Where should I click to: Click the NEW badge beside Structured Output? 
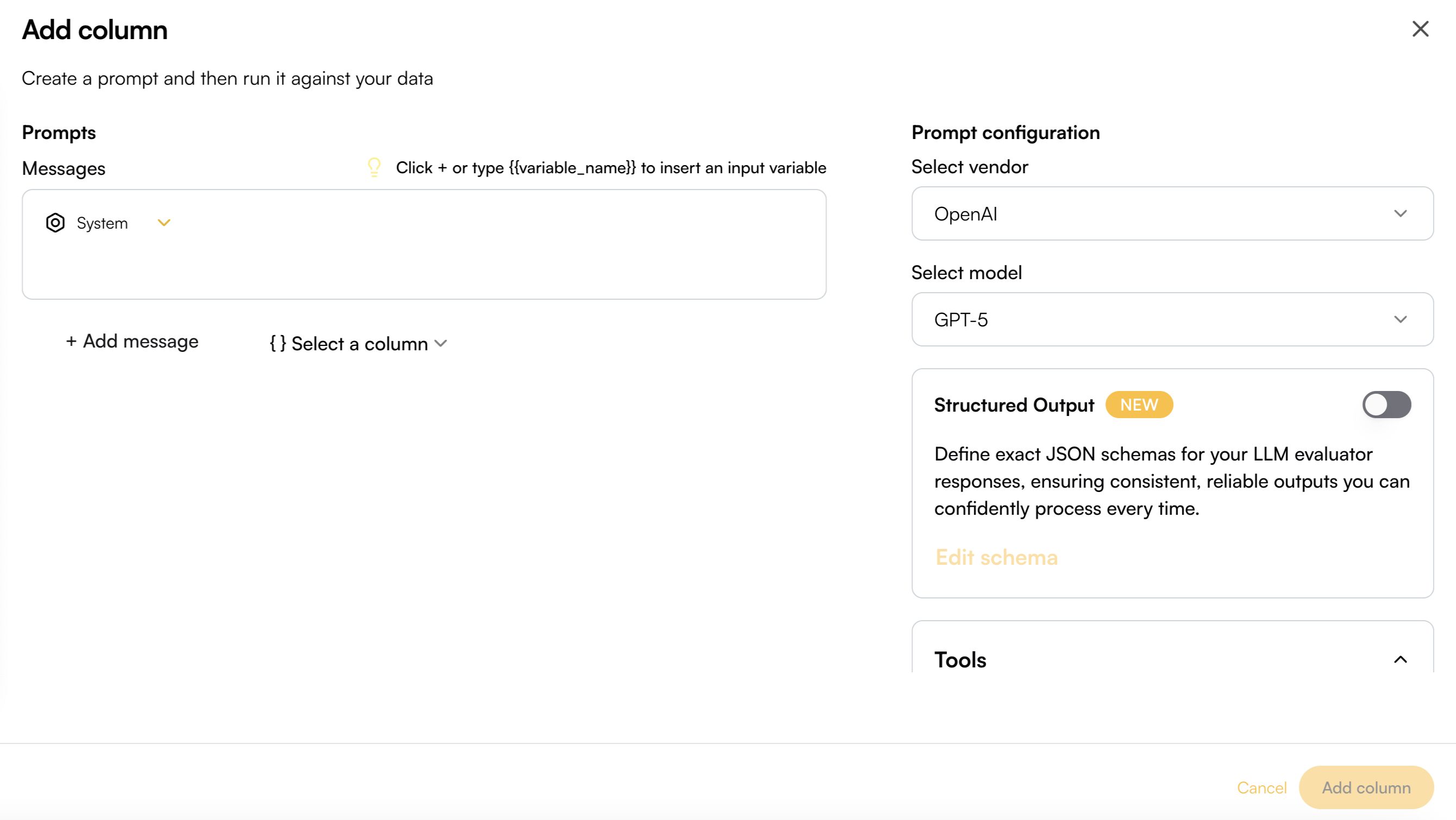click(1138, 405)
